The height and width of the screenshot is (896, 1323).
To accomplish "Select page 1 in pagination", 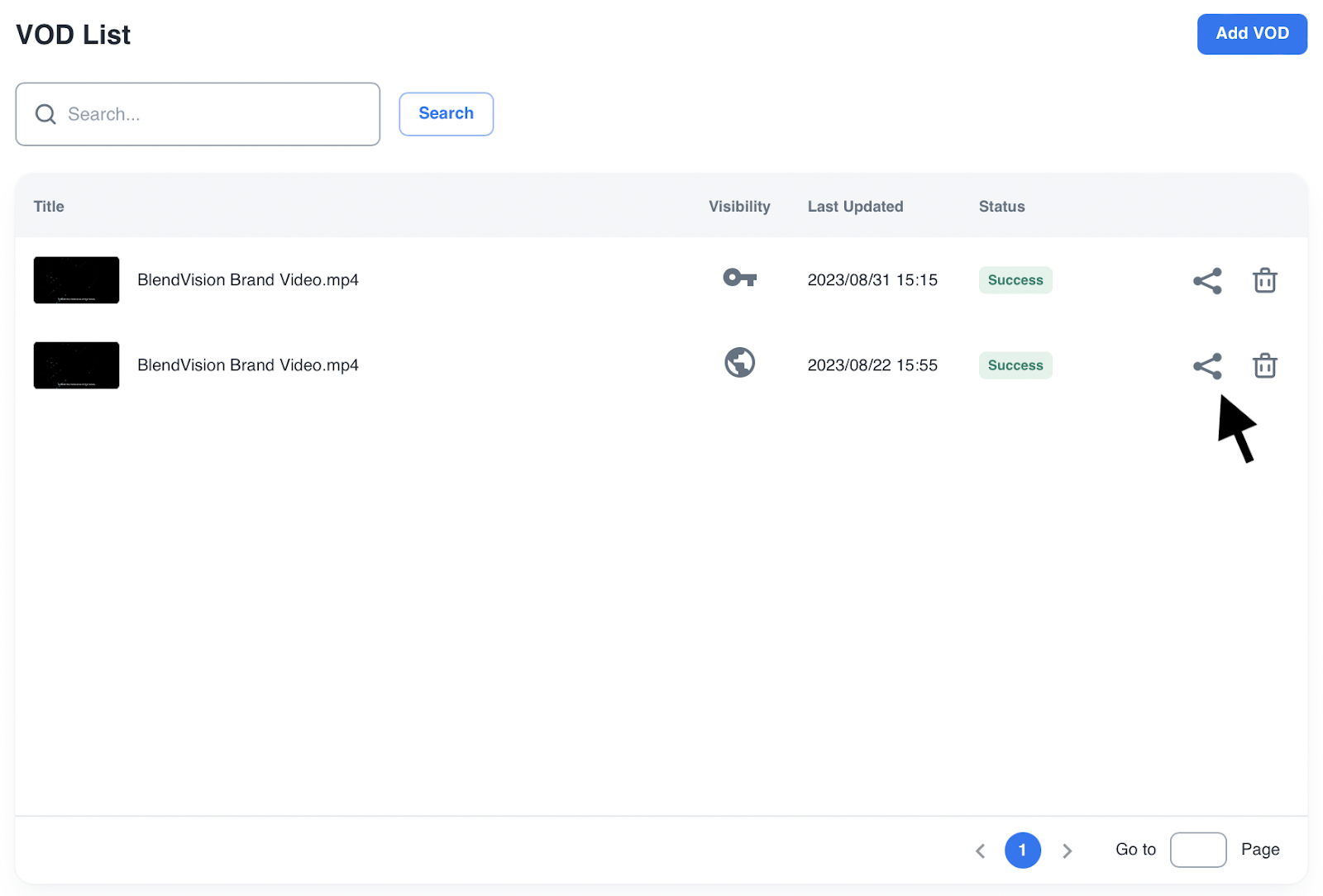I will (1022, 851).
